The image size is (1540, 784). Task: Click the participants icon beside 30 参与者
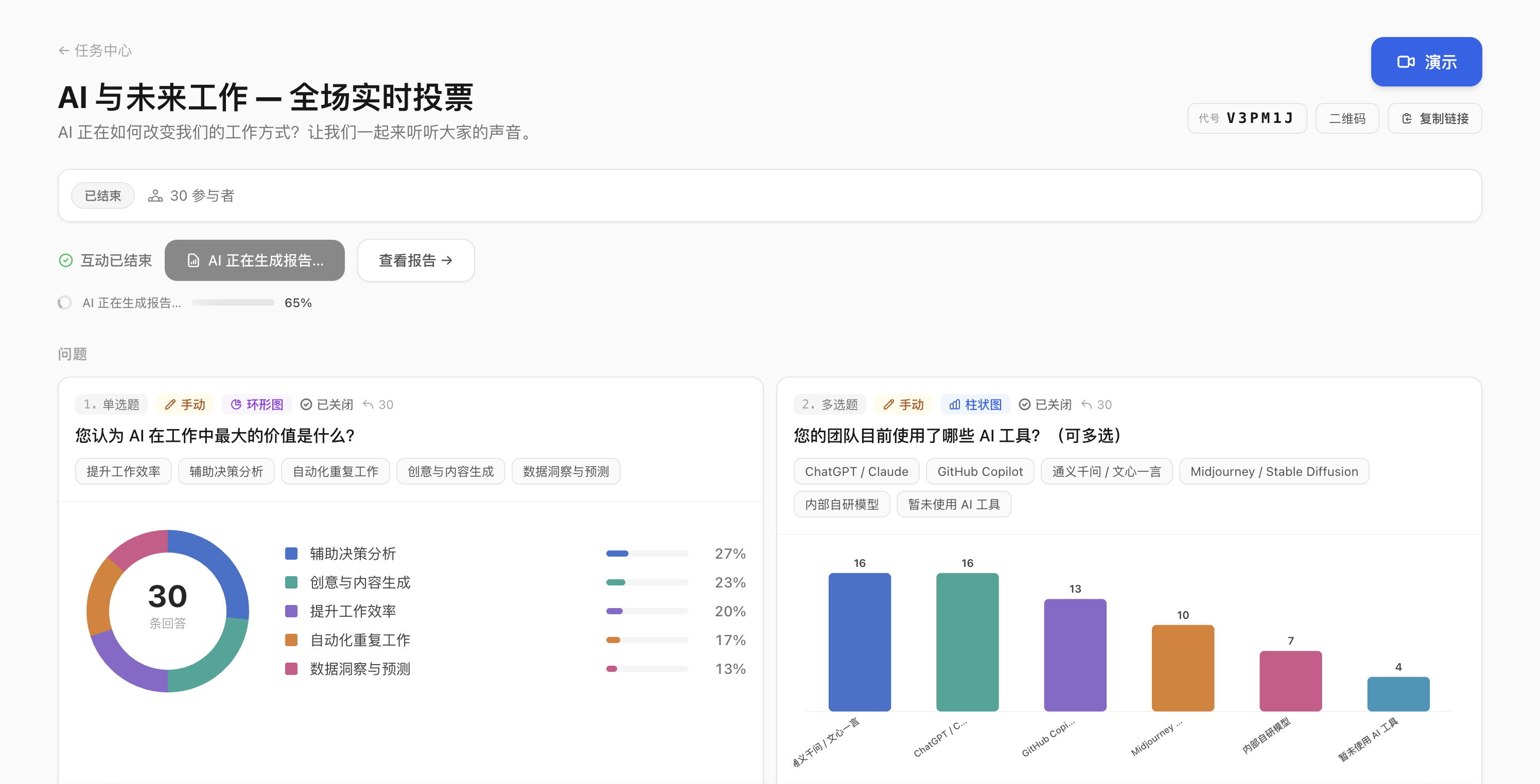point(155,195)
